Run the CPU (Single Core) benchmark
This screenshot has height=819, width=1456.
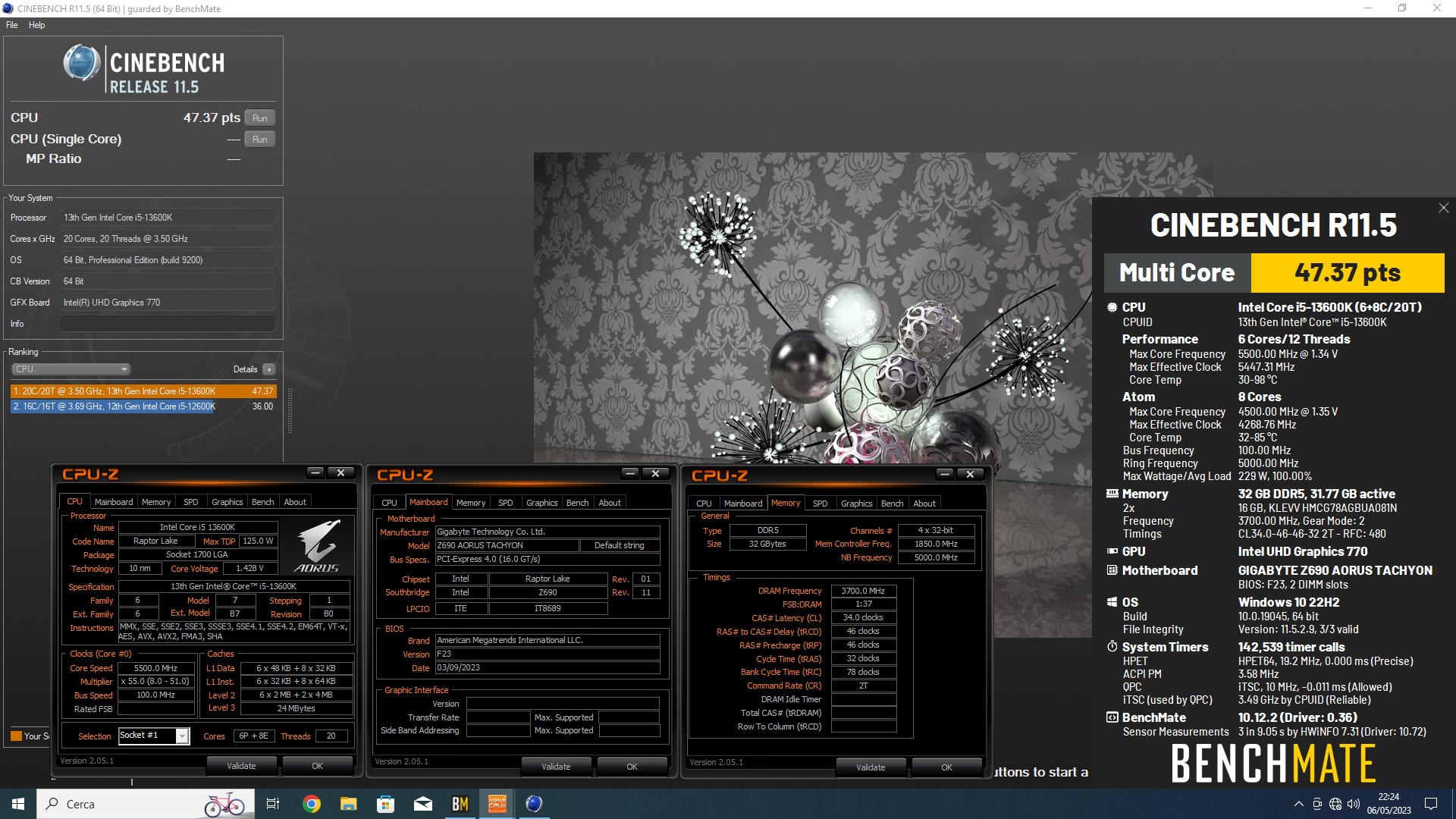click(259, 140)
